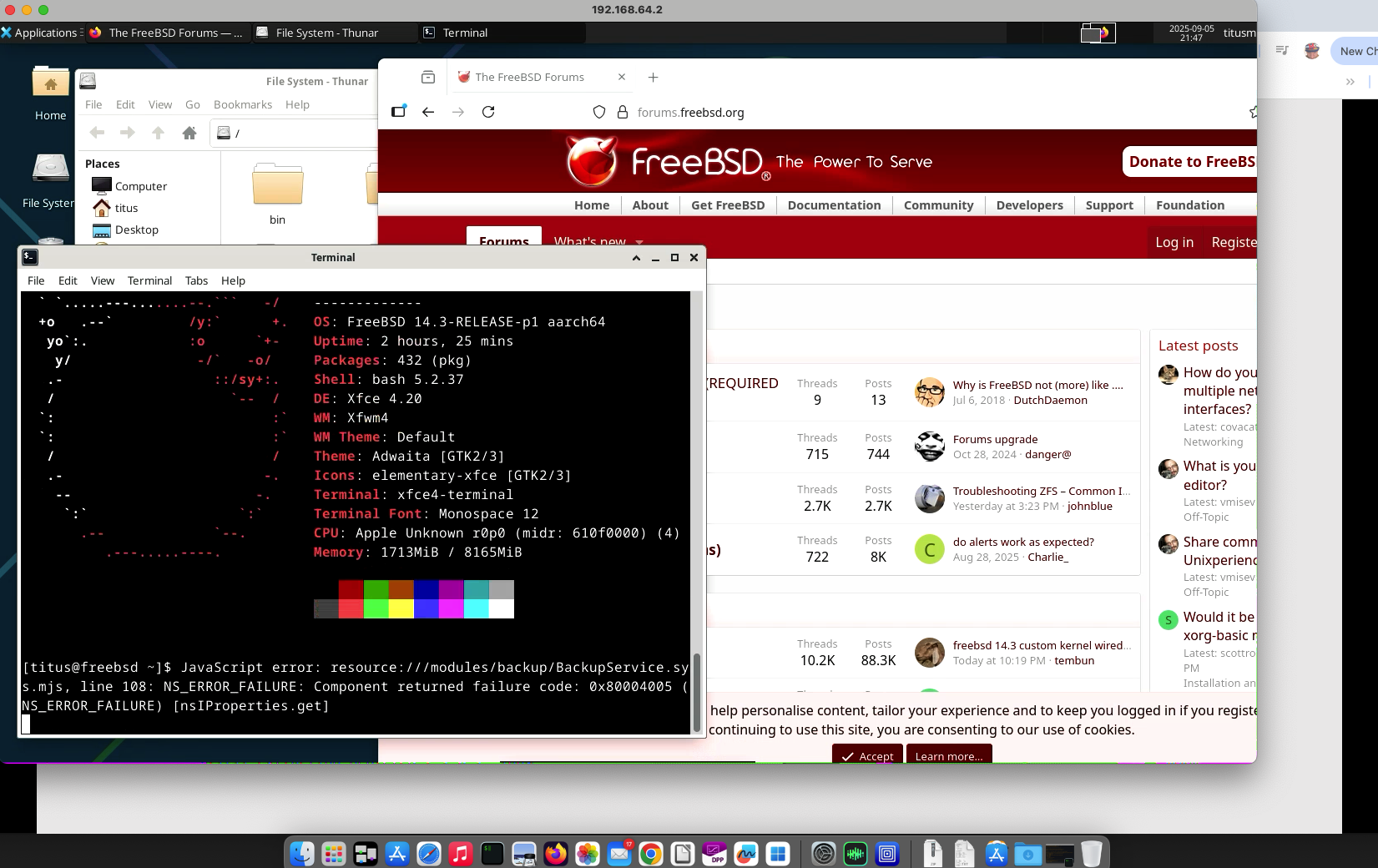The height and width of the screenshot is (868, 1378).
Task: Click the Log in link
Action: (1174, 242)
